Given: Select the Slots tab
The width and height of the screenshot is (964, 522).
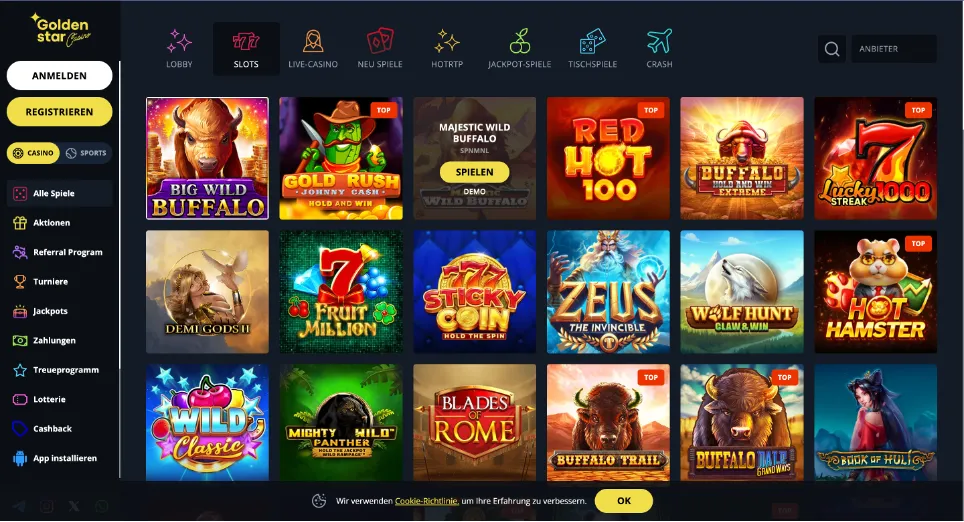Looking at the screenshot, I should pos(246,49).
